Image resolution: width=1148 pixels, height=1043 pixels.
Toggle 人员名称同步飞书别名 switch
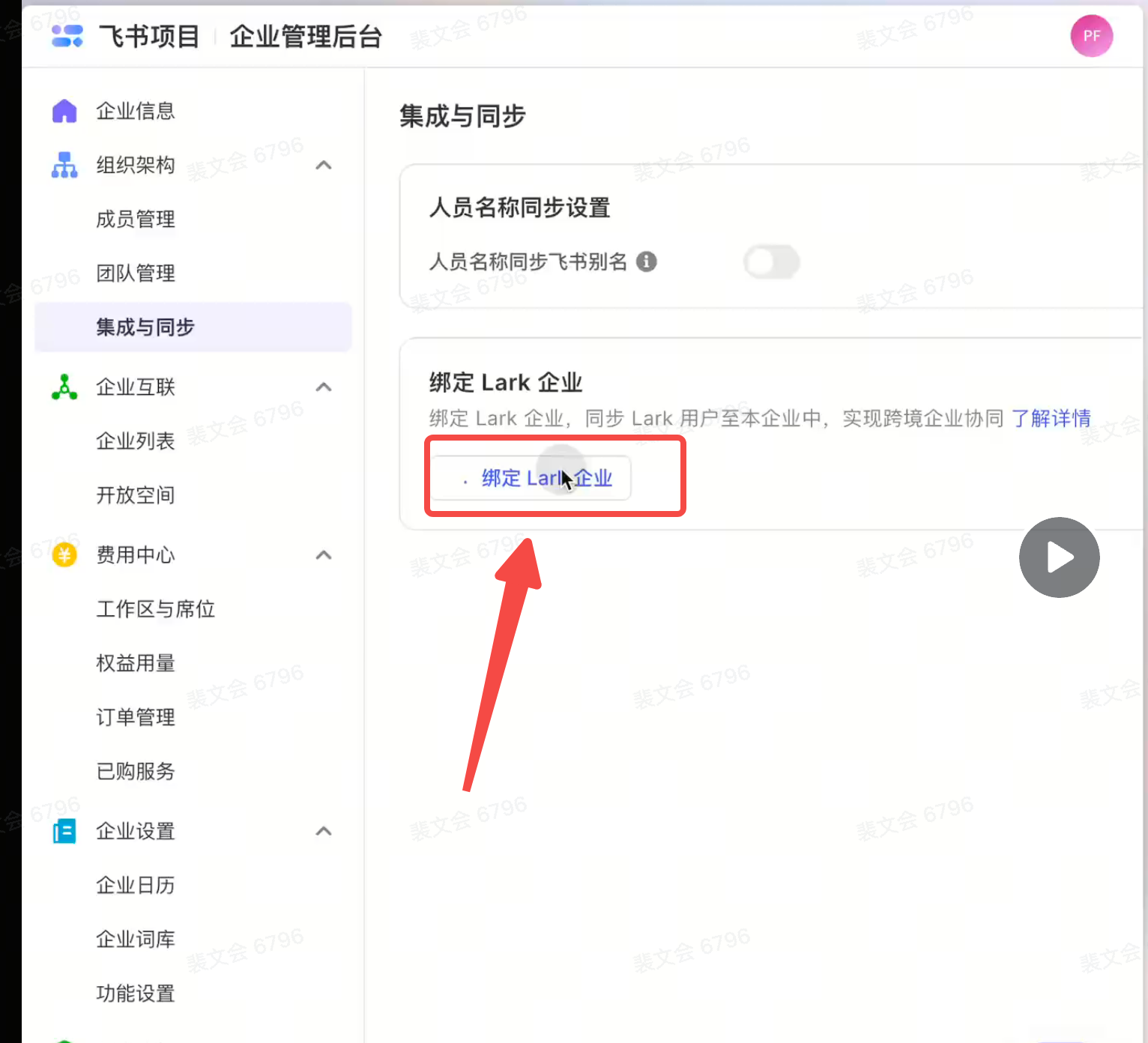[771, 261]
